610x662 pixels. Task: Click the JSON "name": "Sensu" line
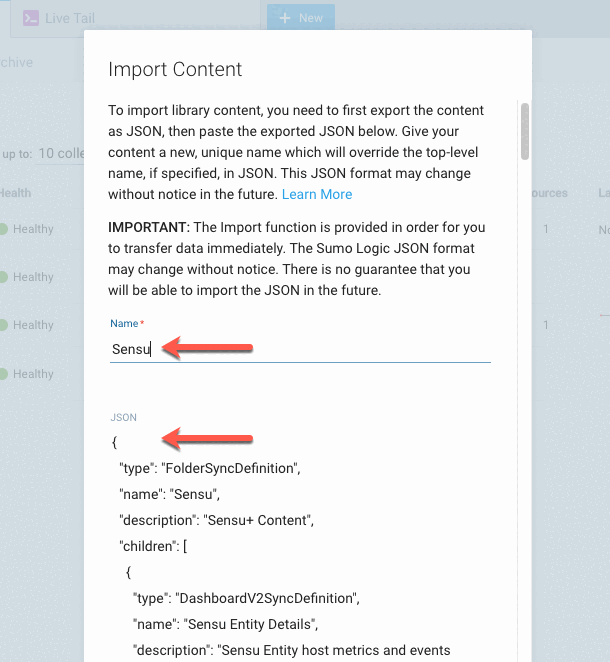(x=169, y=494)
